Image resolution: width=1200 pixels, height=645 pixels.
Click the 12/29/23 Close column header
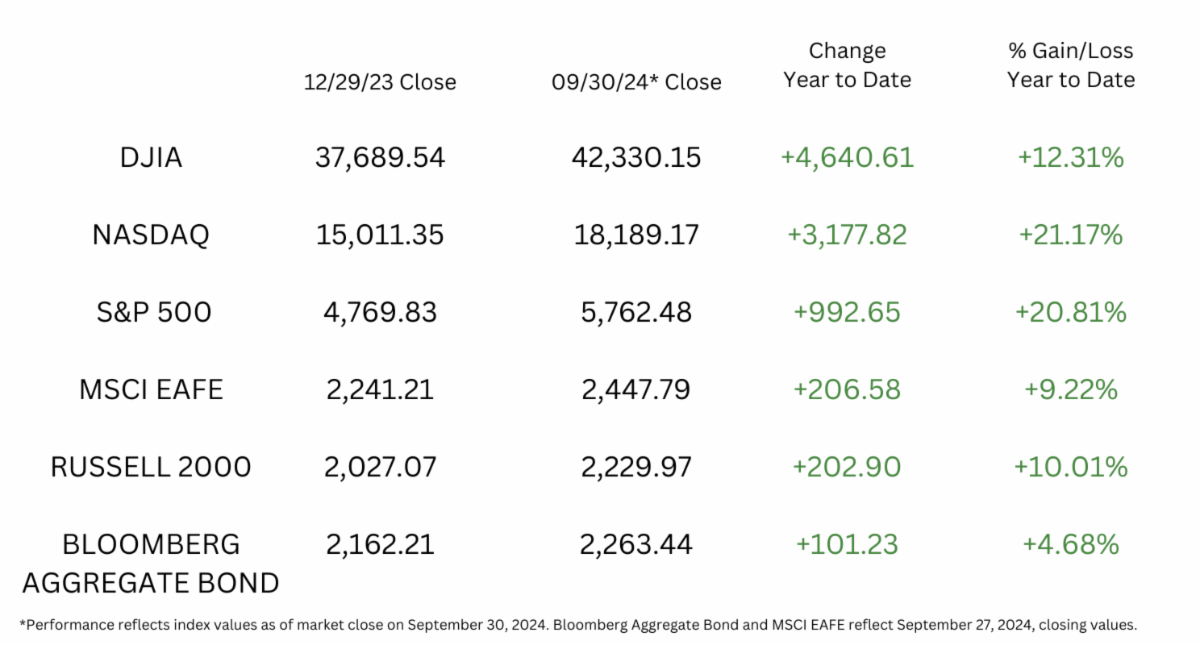coord(380,82)
